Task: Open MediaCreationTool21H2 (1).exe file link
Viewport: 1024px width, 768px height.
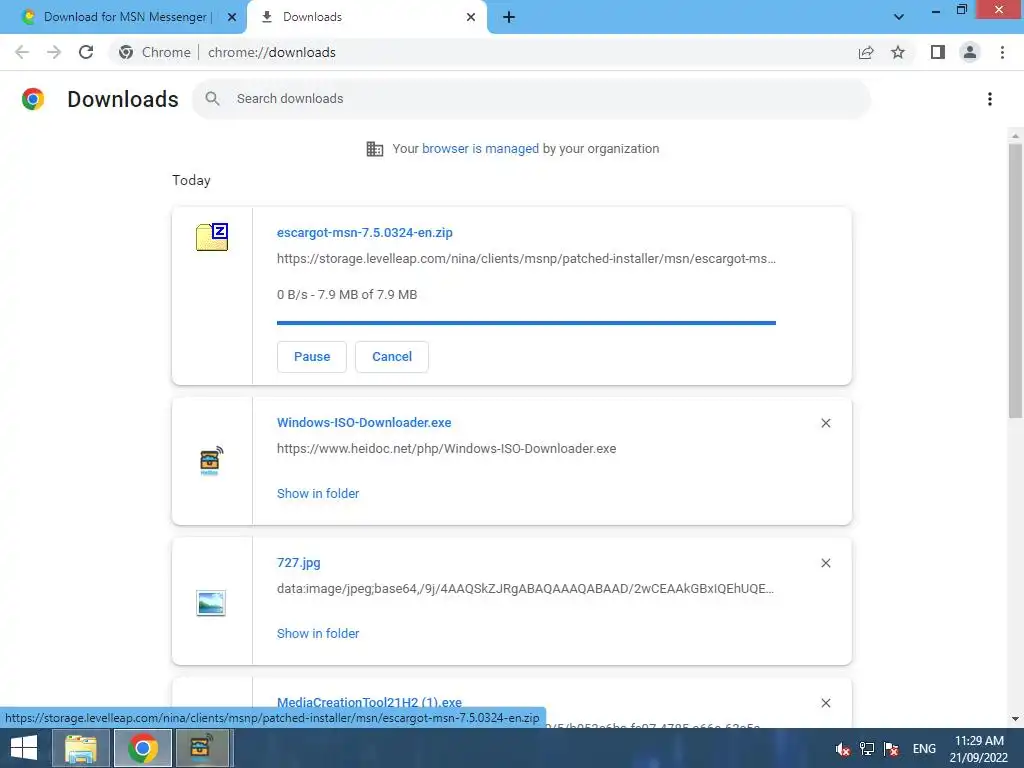Action: pos(369,703)
